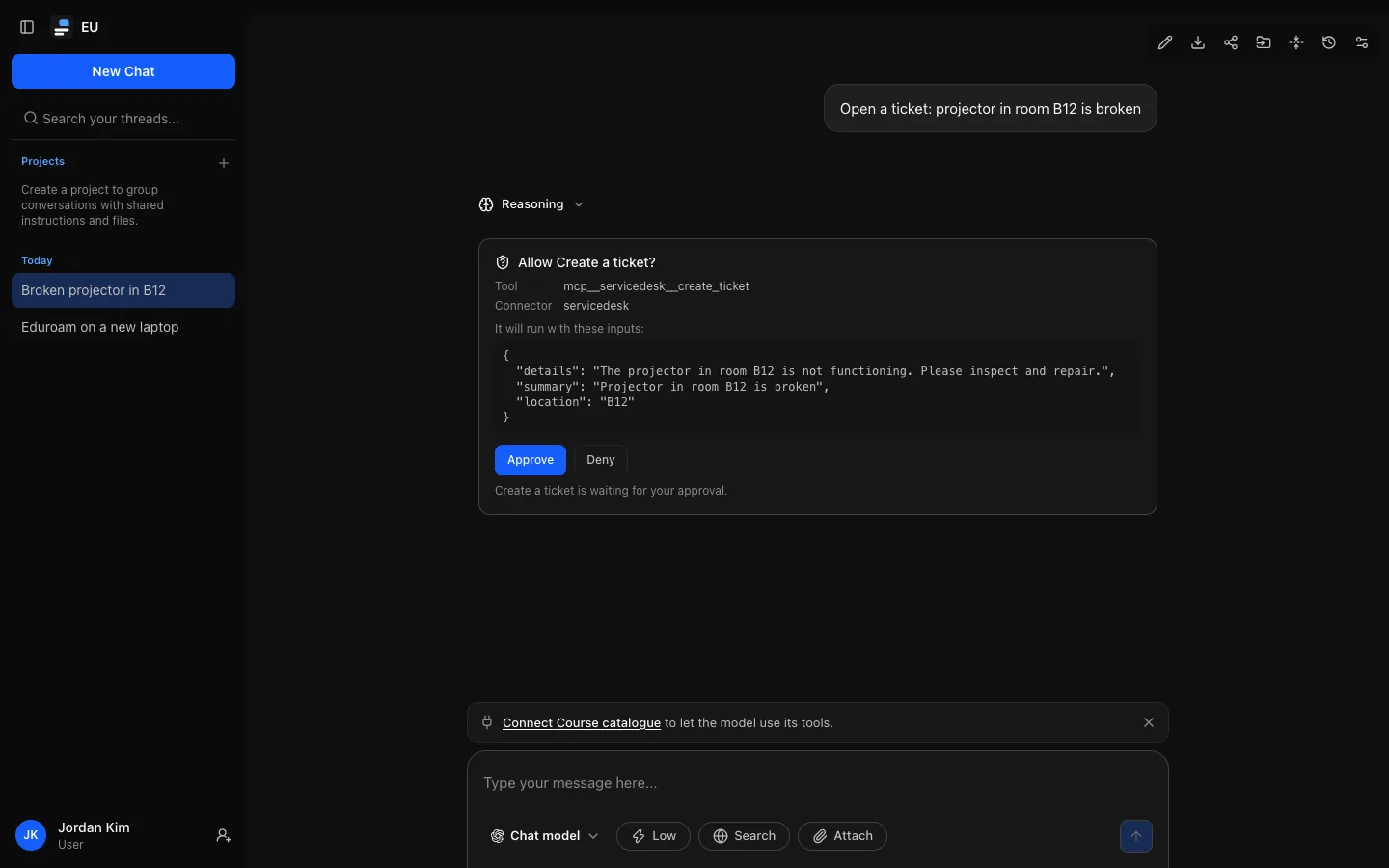The width and height of the screenshot is (1389, 868).
Task: Open chat settings sliders icon
Action: pyautogui.click(x=1362, y=42)
